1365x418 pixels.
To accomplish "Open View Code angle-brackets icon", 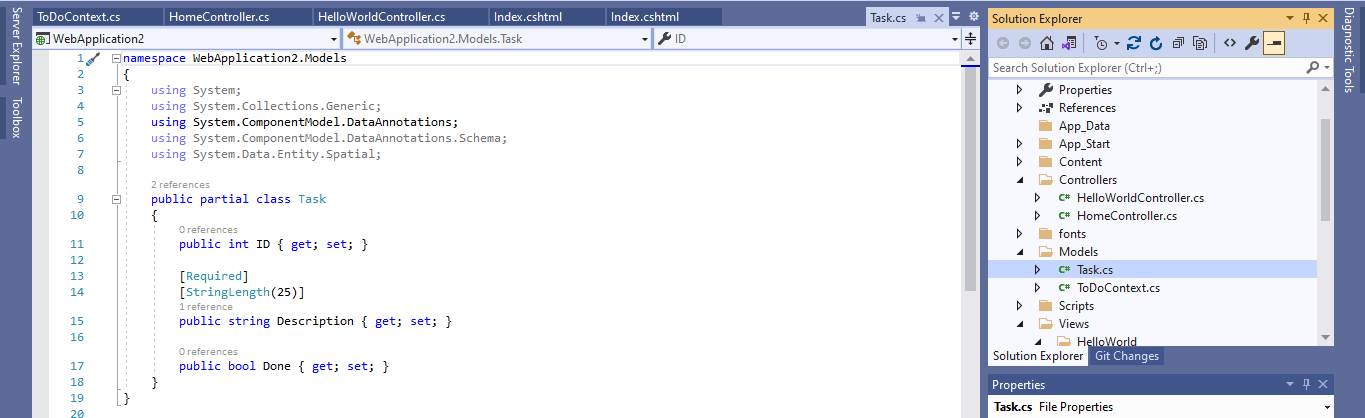I will tap(1229, 43).
